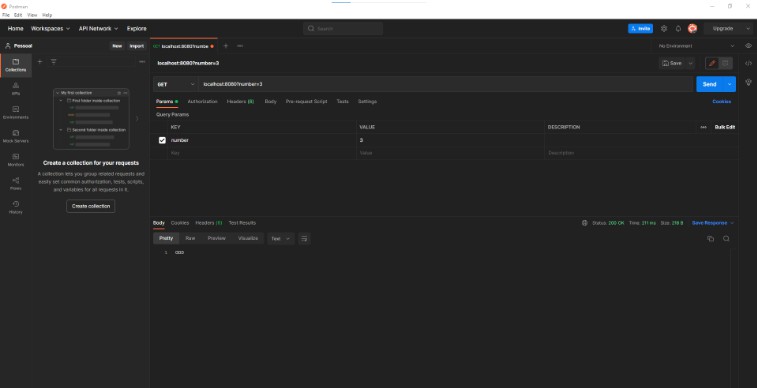Click the plus icon to add a collection
The image size is (757, 388).
tap(40, 62)
